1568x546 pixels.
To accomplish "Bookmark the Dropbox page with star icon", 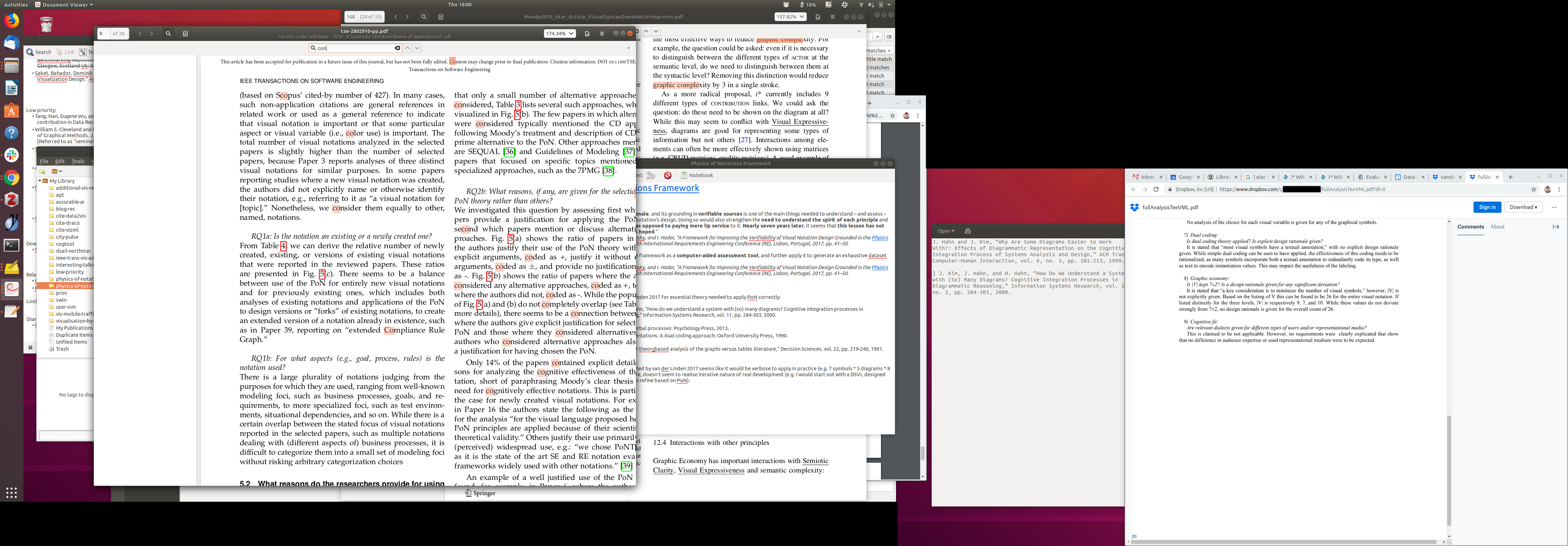I will pos(1533,189).
